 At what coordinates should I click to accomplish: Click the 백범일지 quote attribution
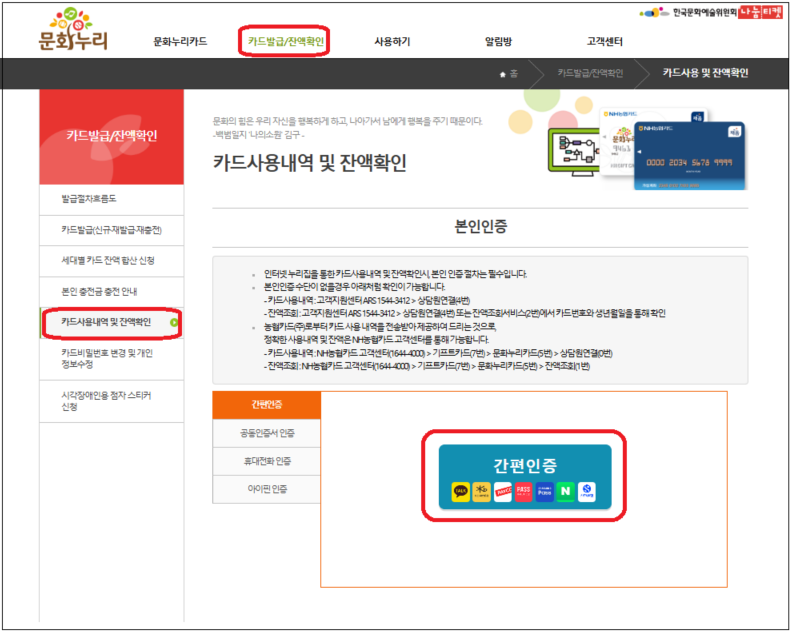point(259,135)
